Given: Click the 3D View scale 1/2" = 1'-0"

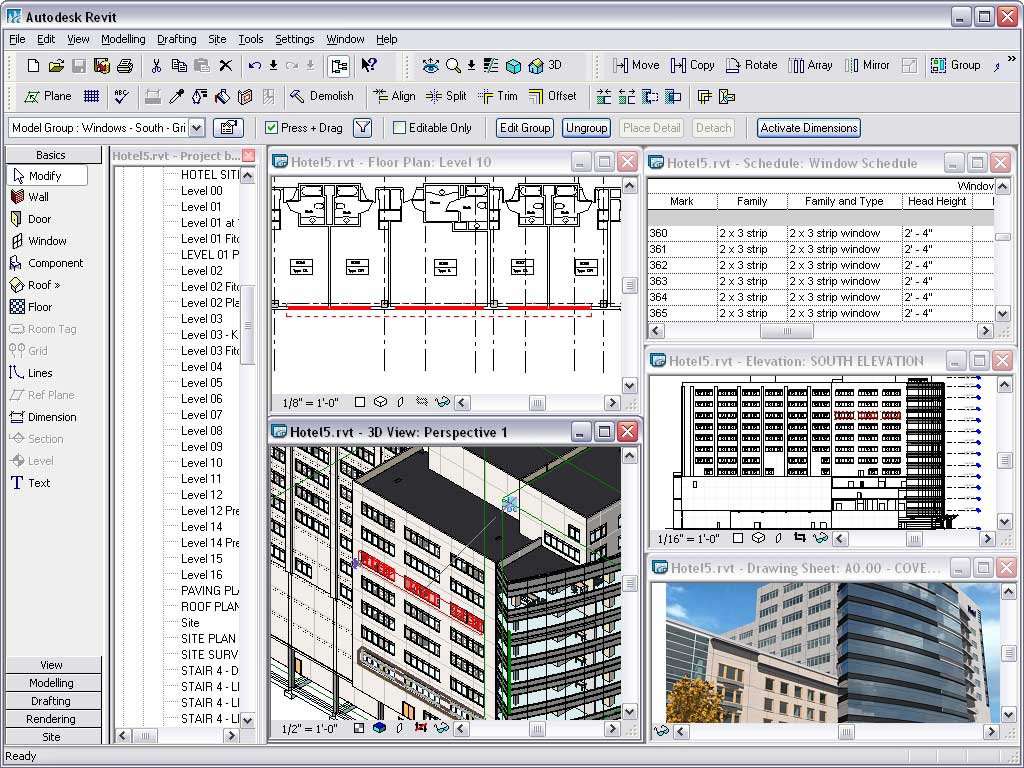Looking at the screenshot, I should [310, 728].
